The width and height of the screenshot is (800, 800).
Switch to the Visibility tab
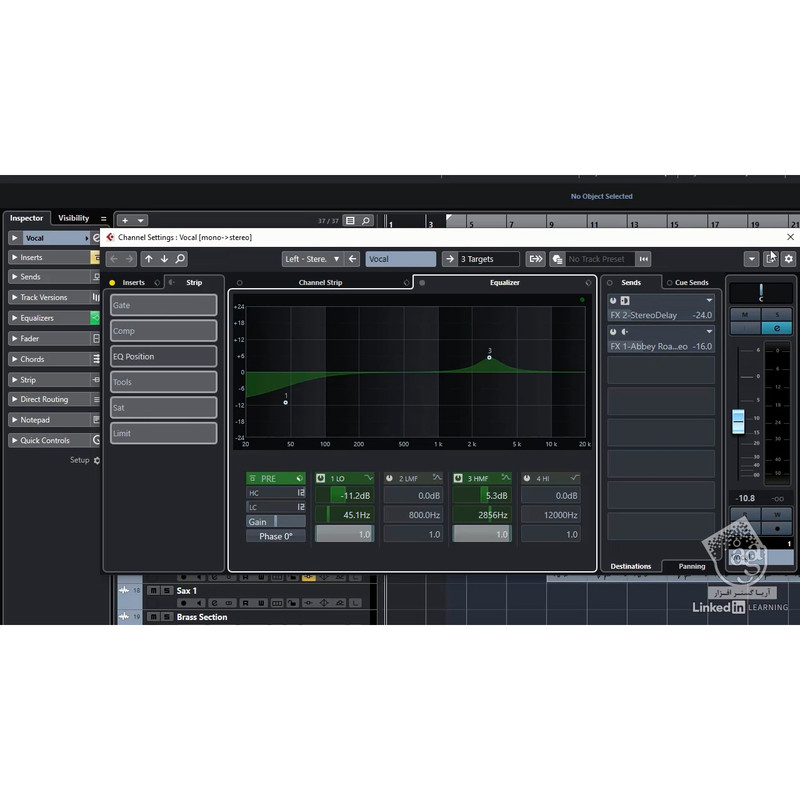pos(73,218)
